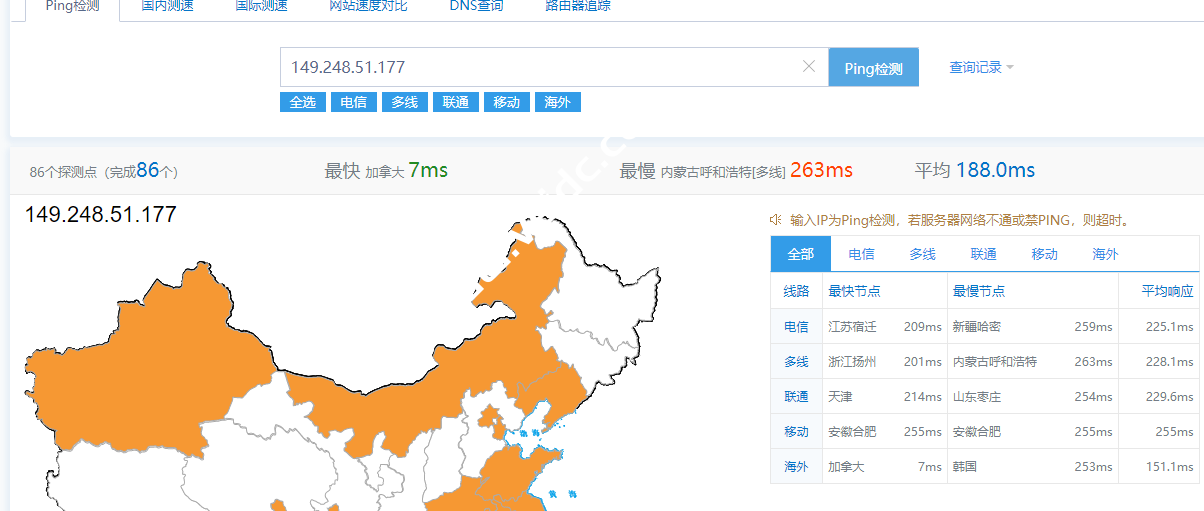This screenshot has width=1204, height=511.
Task: Click the 平均 188.0ms summary
Action: pos(975,171)
